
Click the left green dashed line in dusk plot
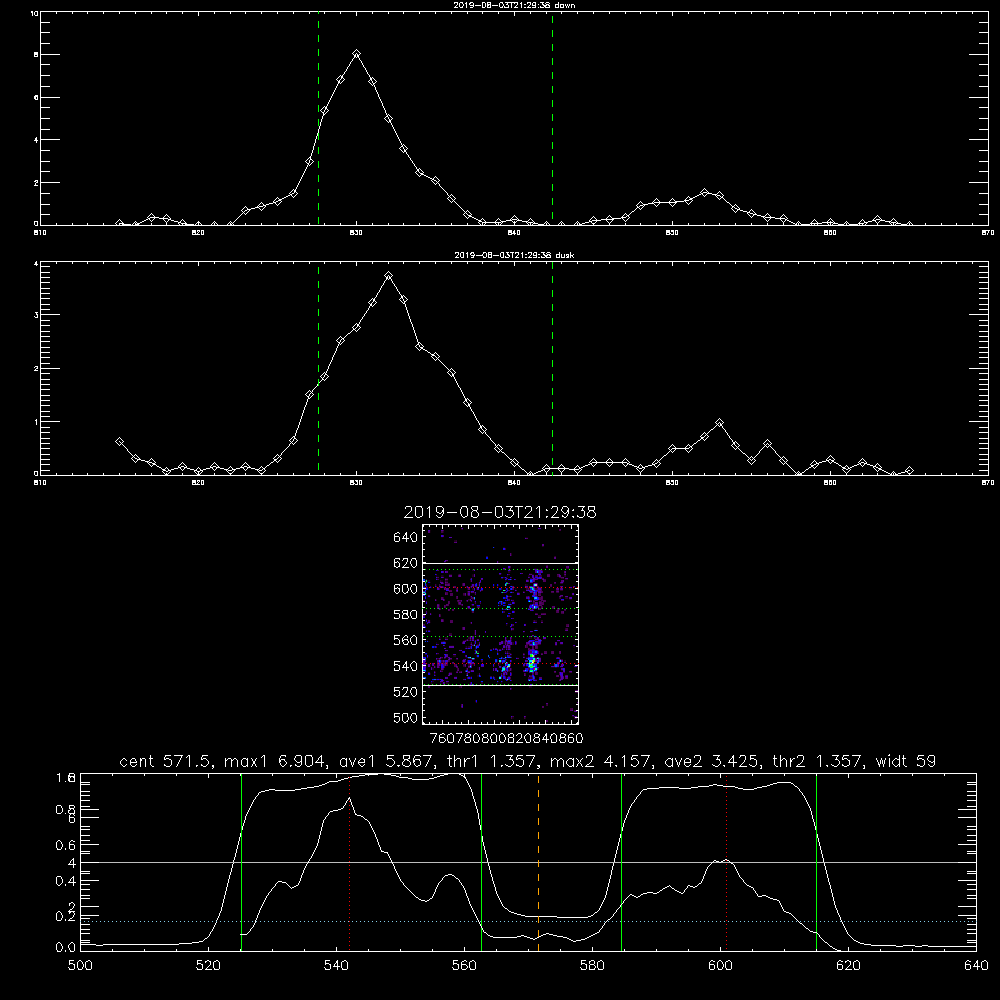pyautogui.click(x=318, y=368)
